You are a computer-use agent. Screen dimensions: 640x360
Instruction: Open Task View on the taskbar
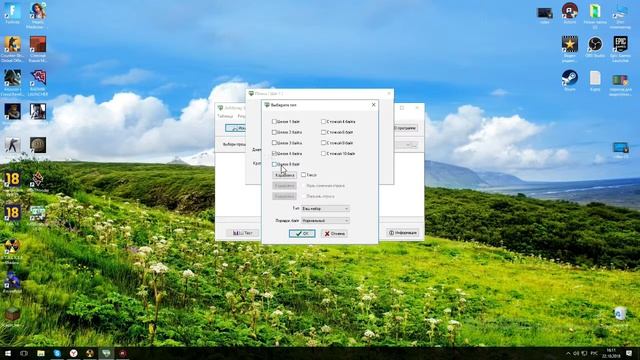click(x=24, y=353)
